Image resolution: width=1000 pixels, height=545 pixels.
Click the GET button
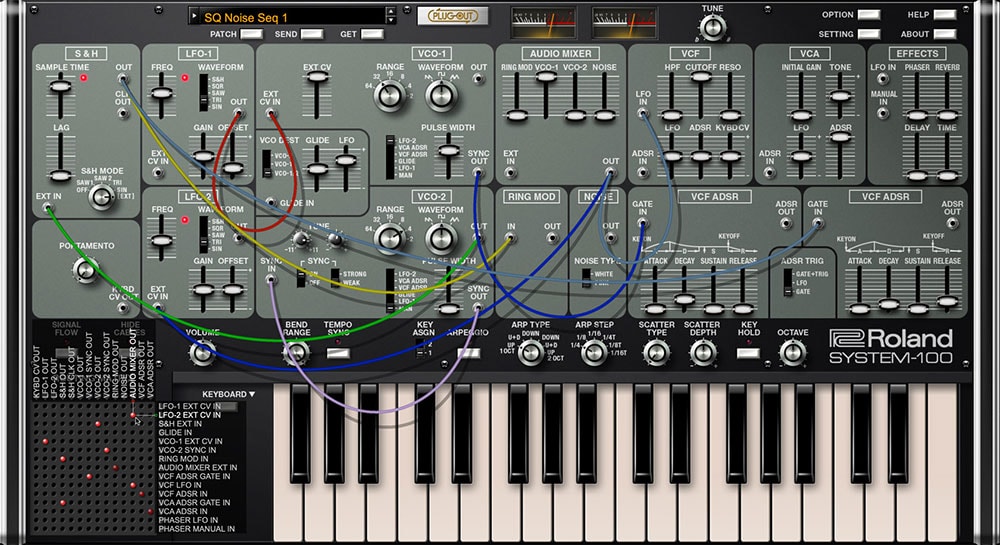tap(372, 34)
